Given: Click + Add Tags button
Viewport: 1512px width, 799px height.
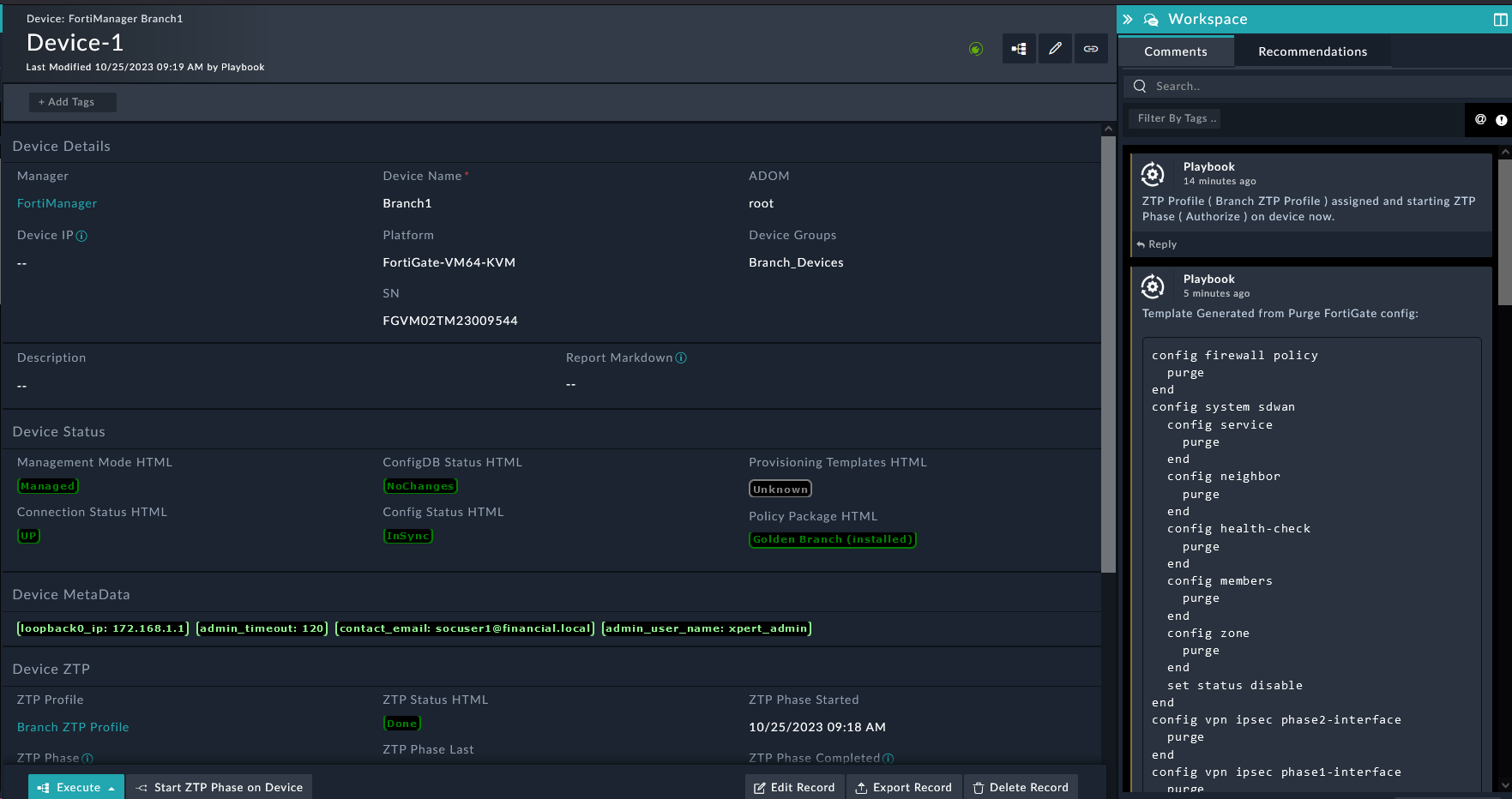Looking at the screenshot, I should pyautogui.click(x=72, y=102).
